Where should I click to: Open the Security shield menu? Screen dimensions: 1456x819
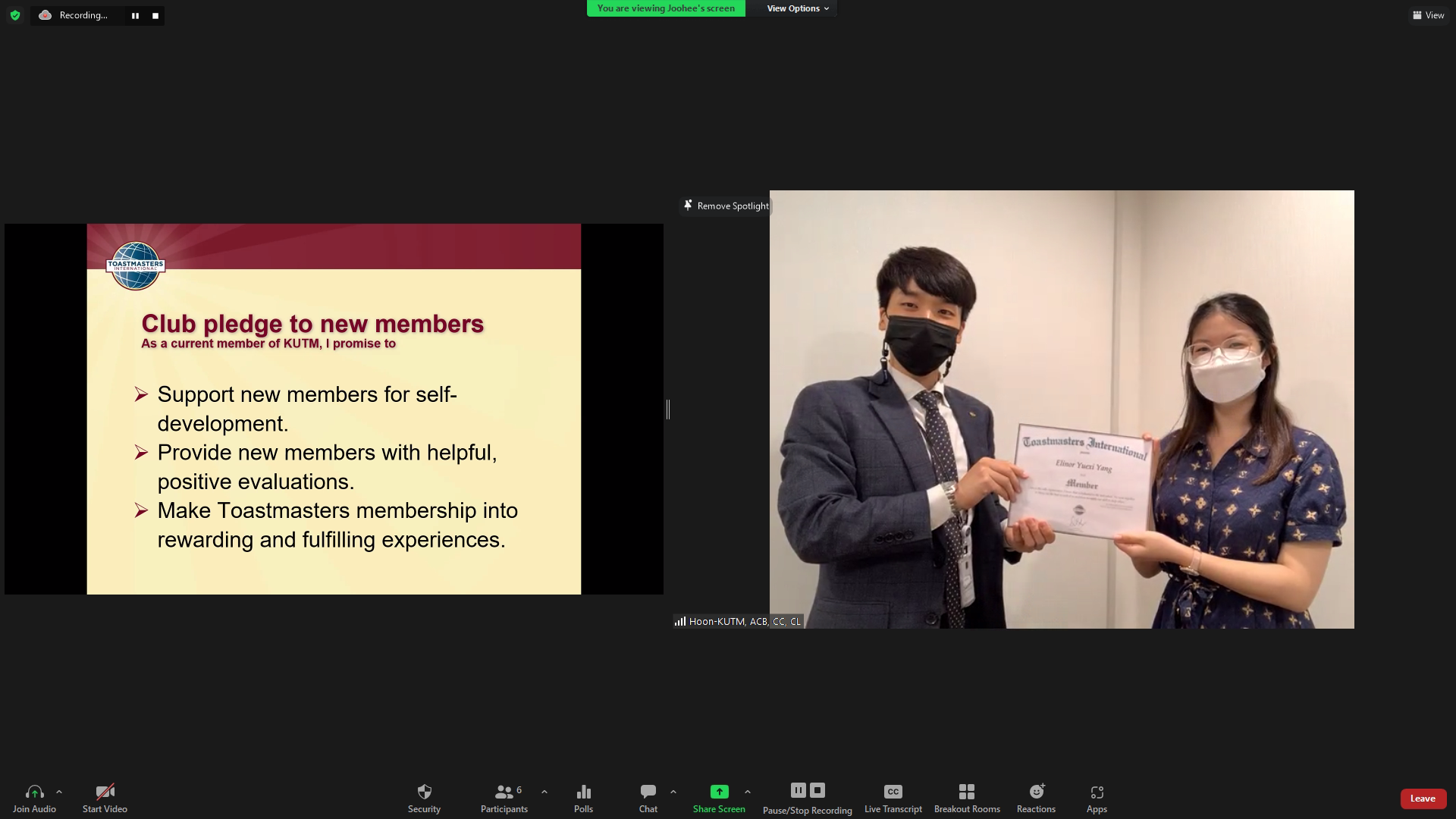point(424,799)
